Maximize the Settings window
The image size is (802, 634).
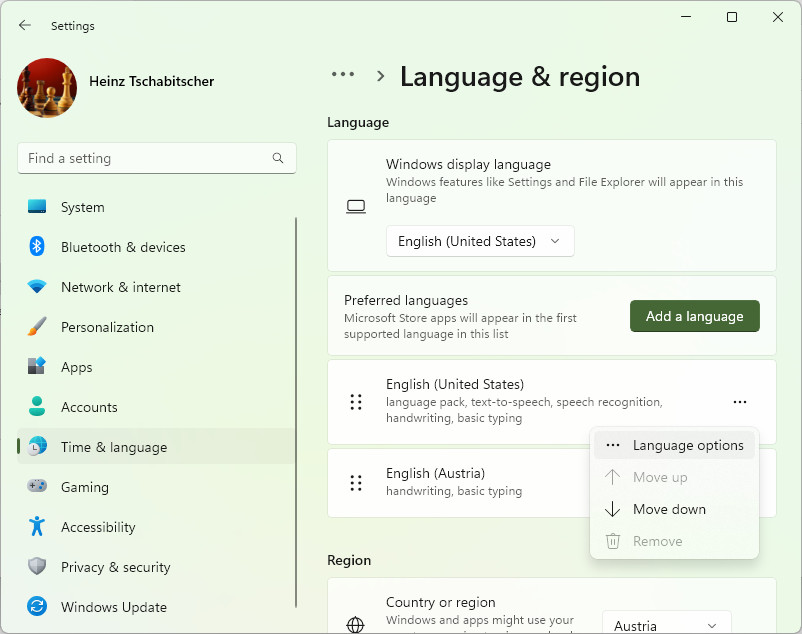tap(732, 17)
